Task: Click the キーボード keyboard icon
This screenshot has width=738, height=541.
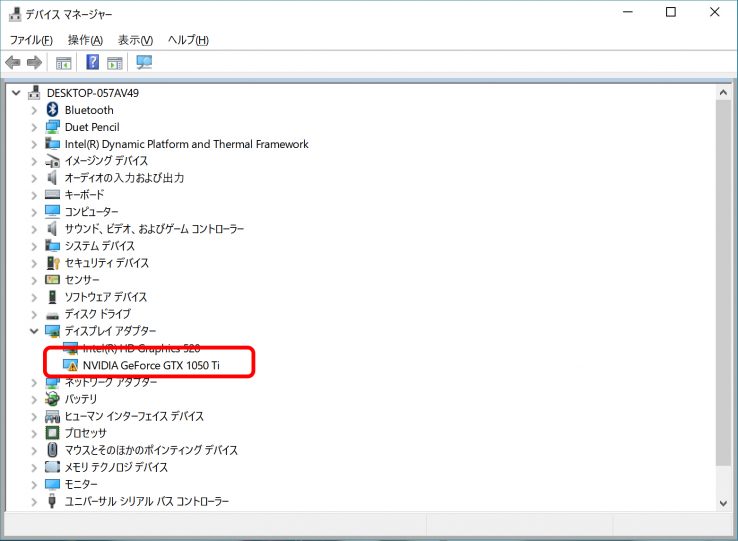Action: [x=52, y=194]
